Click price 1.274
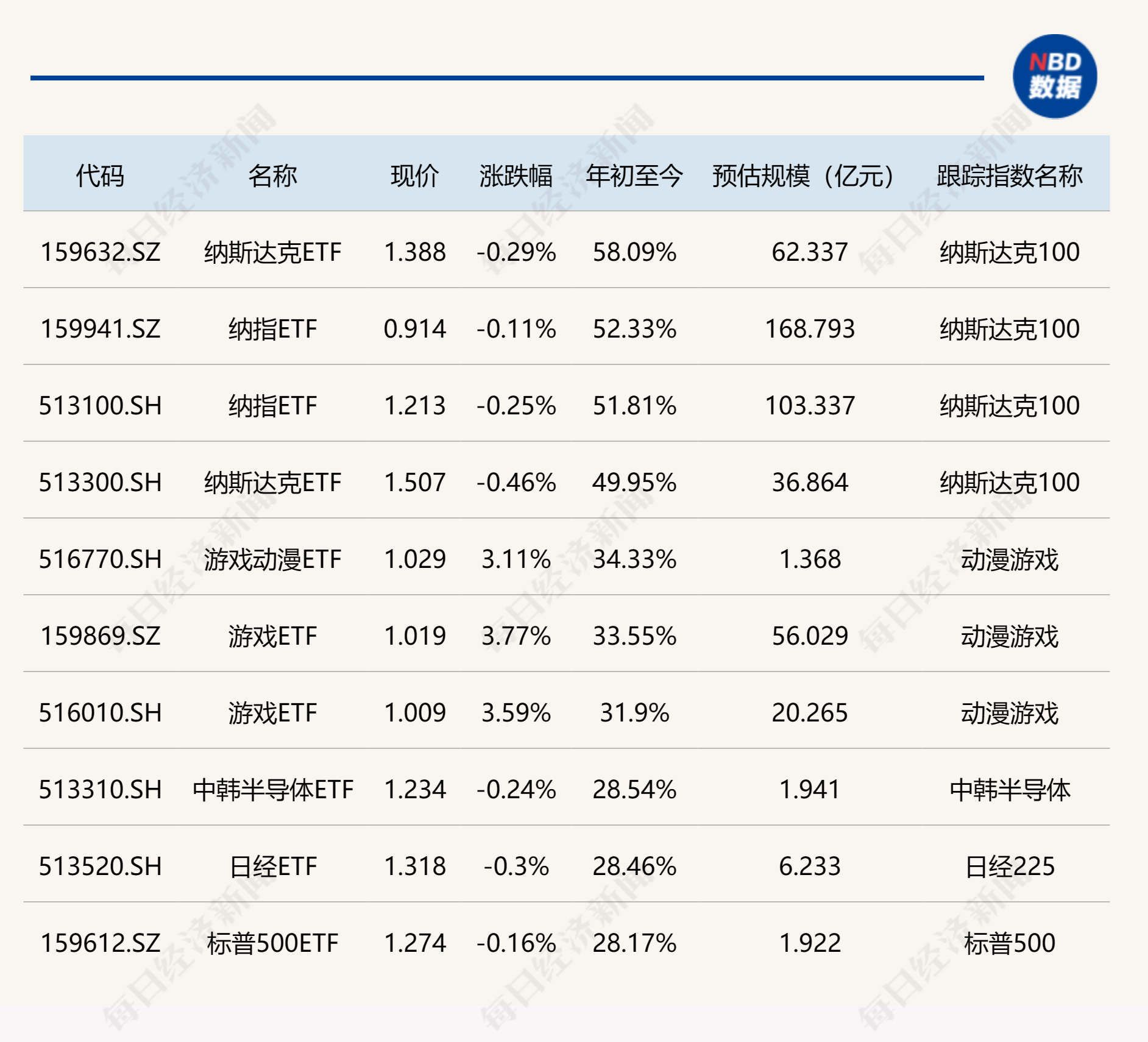 pos(415,943)
